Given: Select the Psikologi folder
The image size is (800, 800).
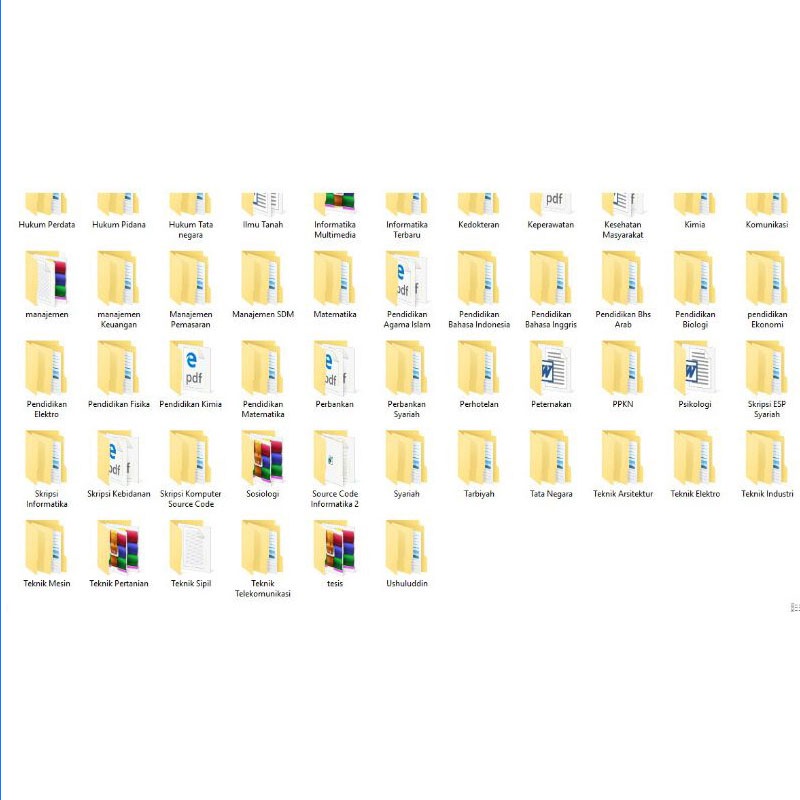Looking at the screenshot, I should [x=695, y=368].
